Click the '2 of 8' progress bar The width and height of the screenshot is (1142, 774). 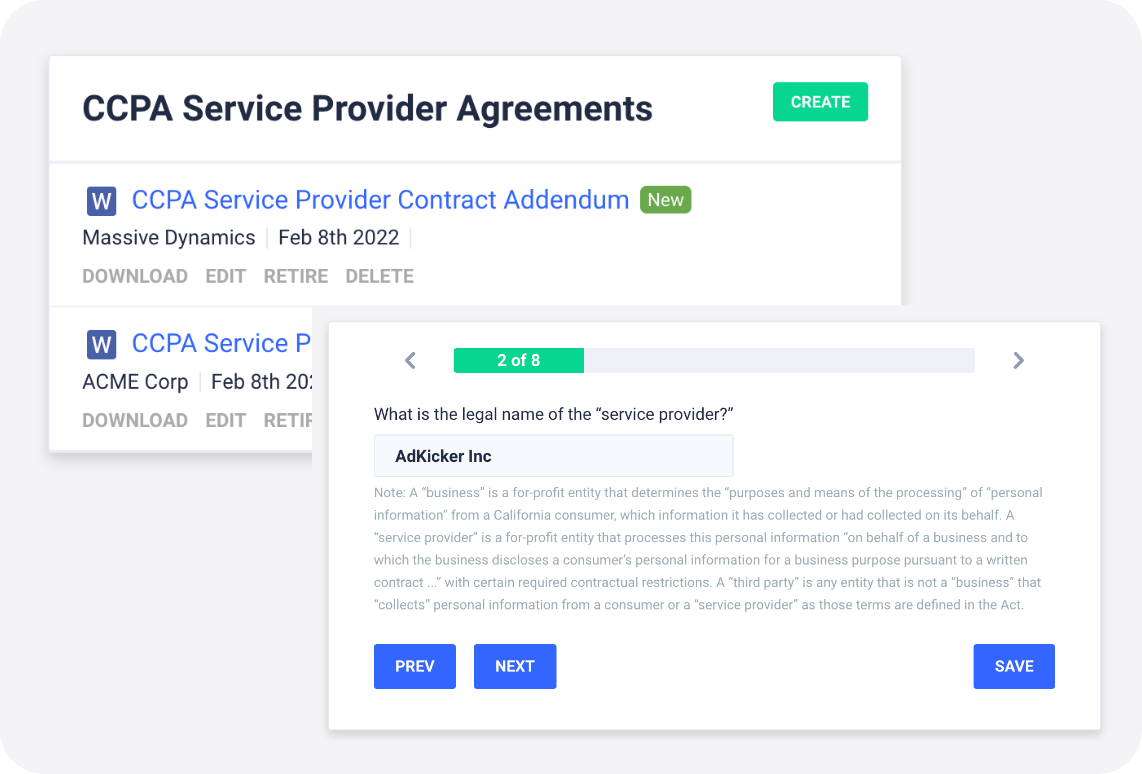(714, 361)
